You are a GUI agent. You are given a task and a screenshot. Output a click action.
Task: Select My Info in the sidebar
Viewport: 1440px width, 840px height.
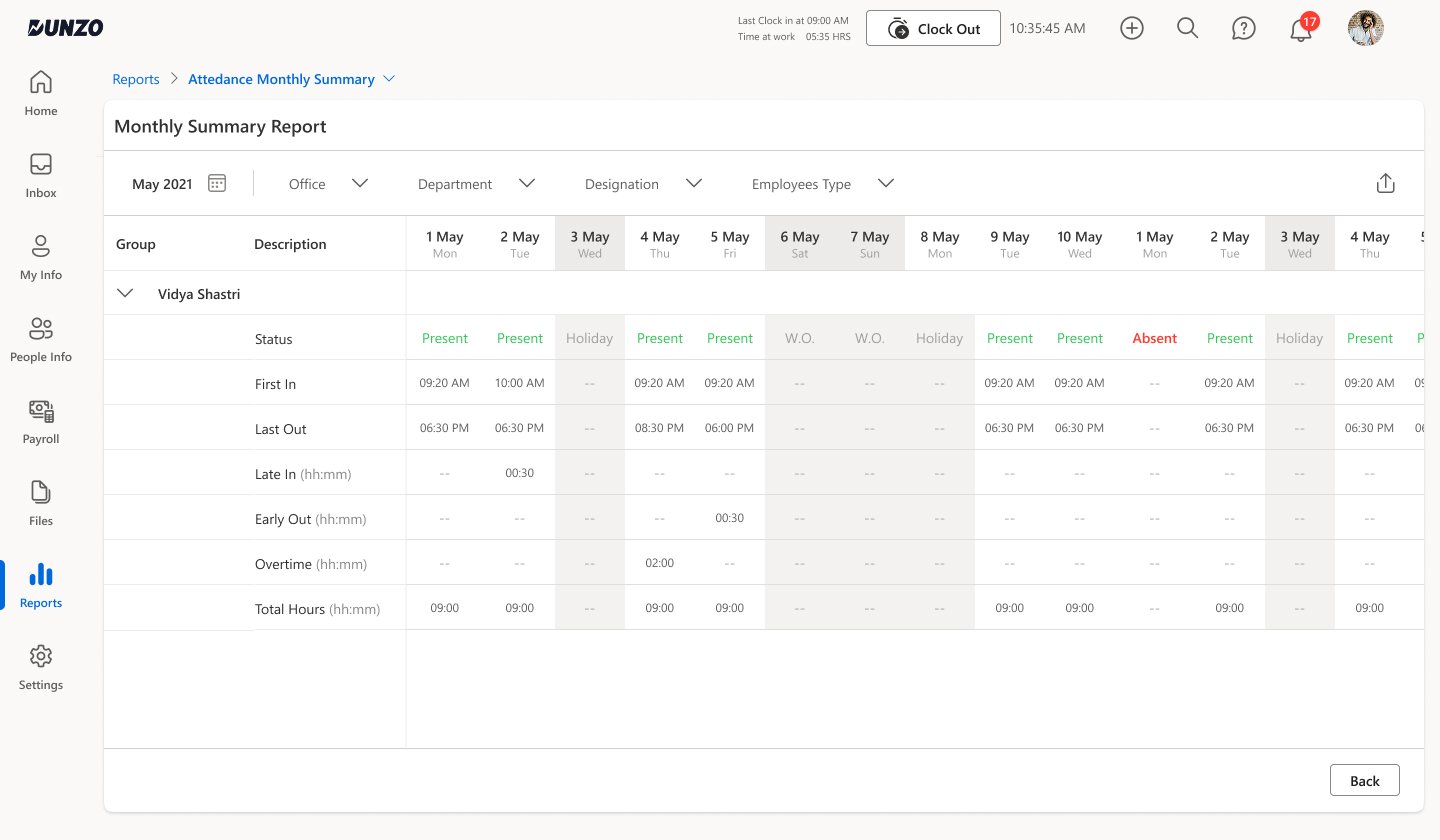pyautogui.click(x=40, y=257)
